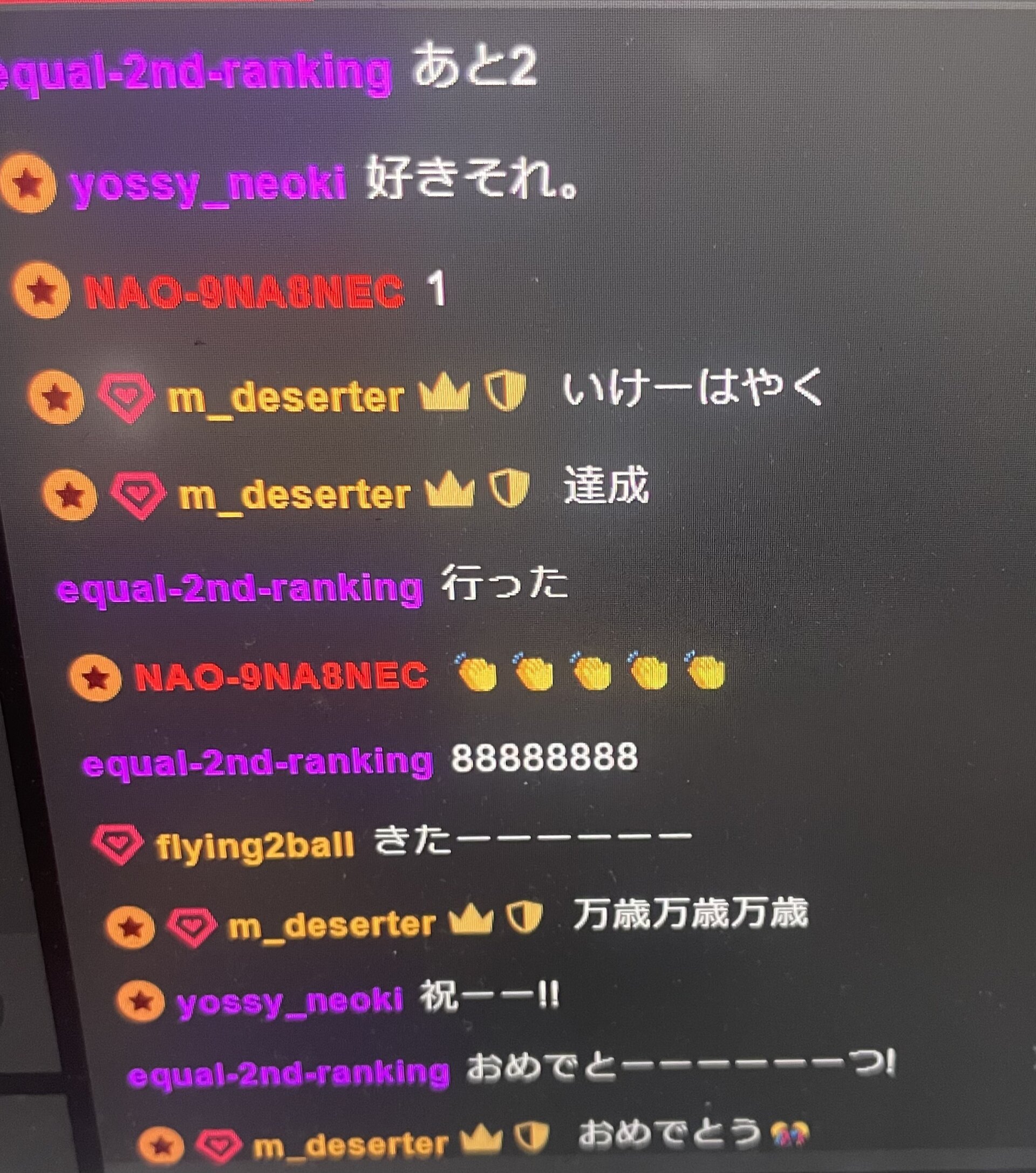Click shield badge on m_deserter's いけーはやく message

click(x=505, y=391)
